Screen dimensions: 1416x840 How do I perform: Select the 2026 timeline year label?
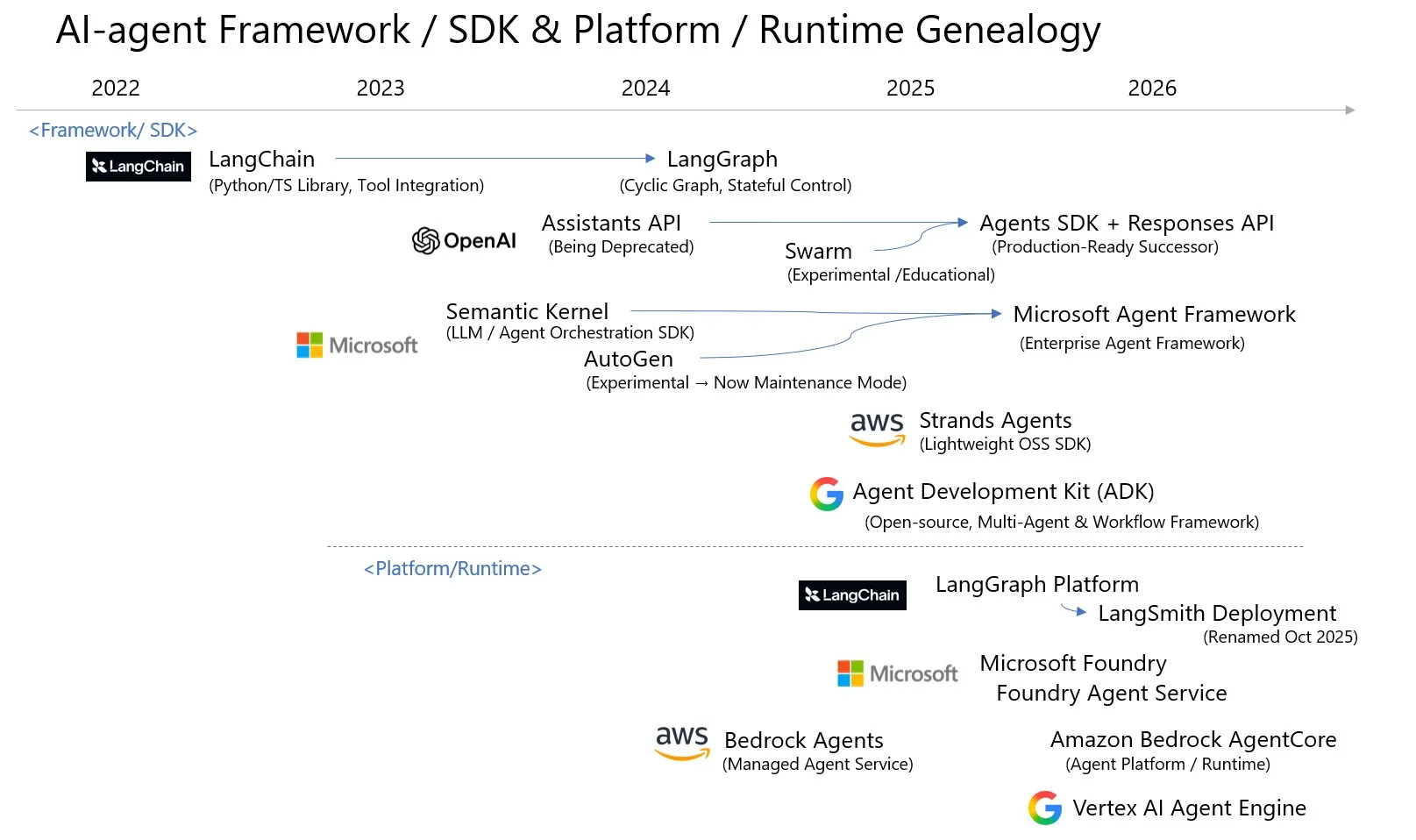pyautogui.click(x=1152, y=89)
